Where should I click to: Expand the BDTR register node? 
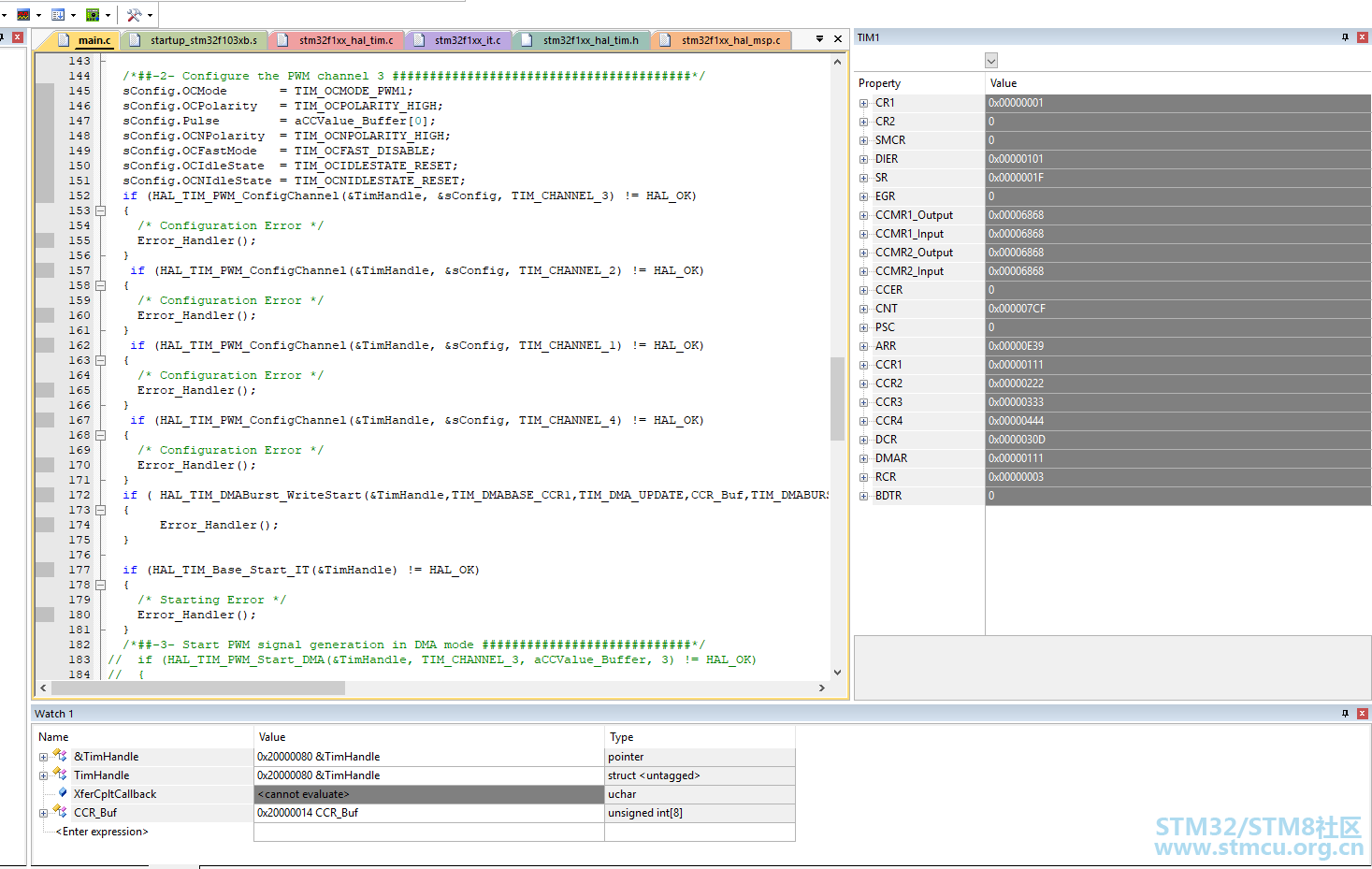point(863,496)
